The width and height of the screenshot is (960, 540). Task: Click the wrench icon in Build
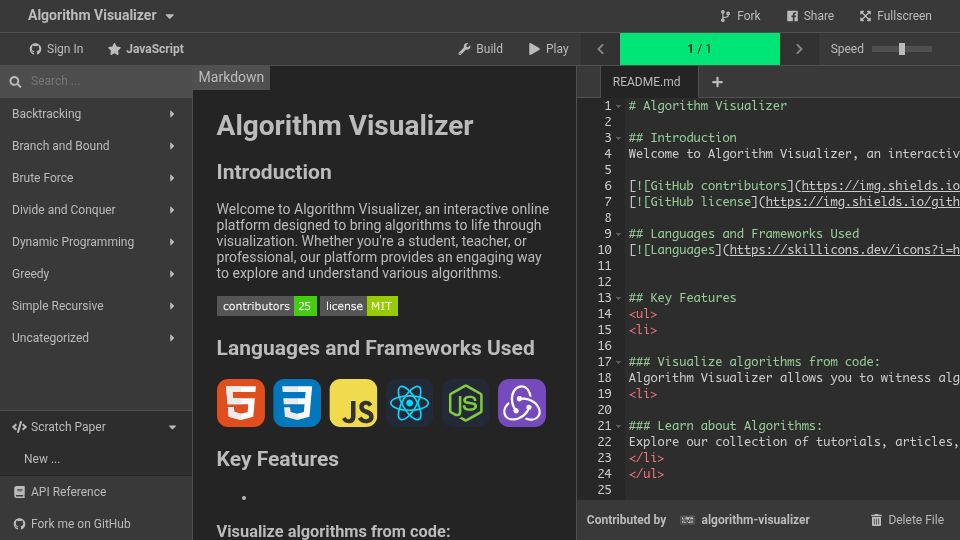pyautogui.click(x=465, y=49)
